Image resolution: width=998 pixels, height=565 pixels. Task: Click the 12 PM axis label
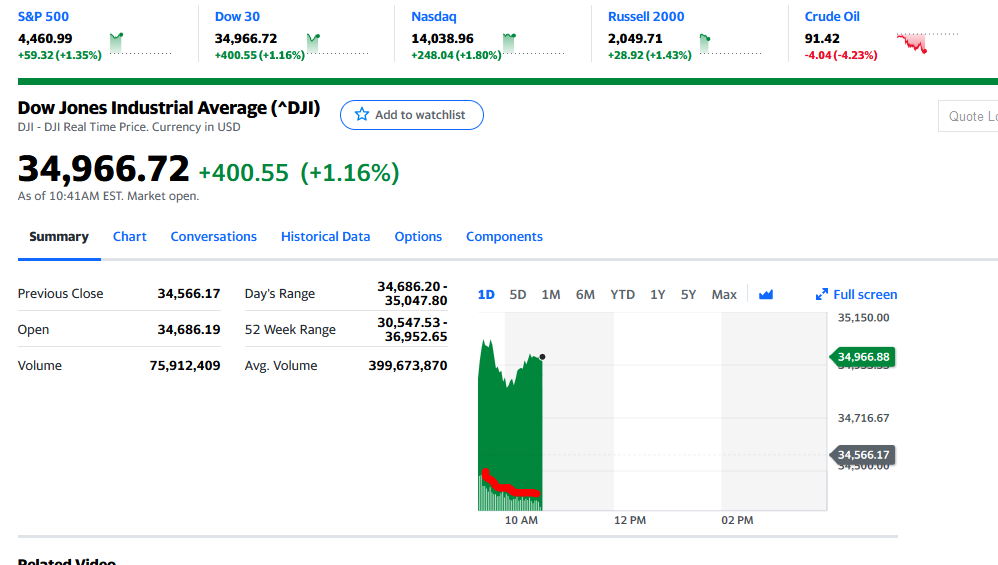[630, 520]
